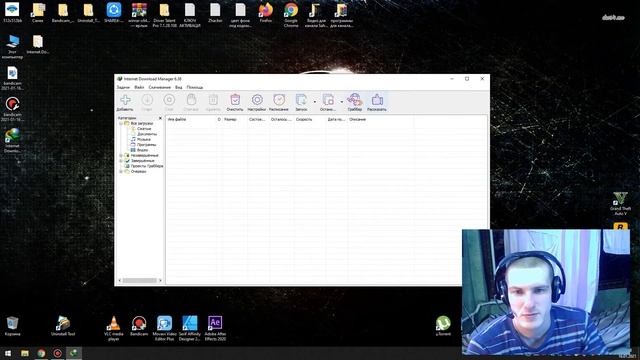Click the Останов. queue stop icon

(x=328, y=102)
